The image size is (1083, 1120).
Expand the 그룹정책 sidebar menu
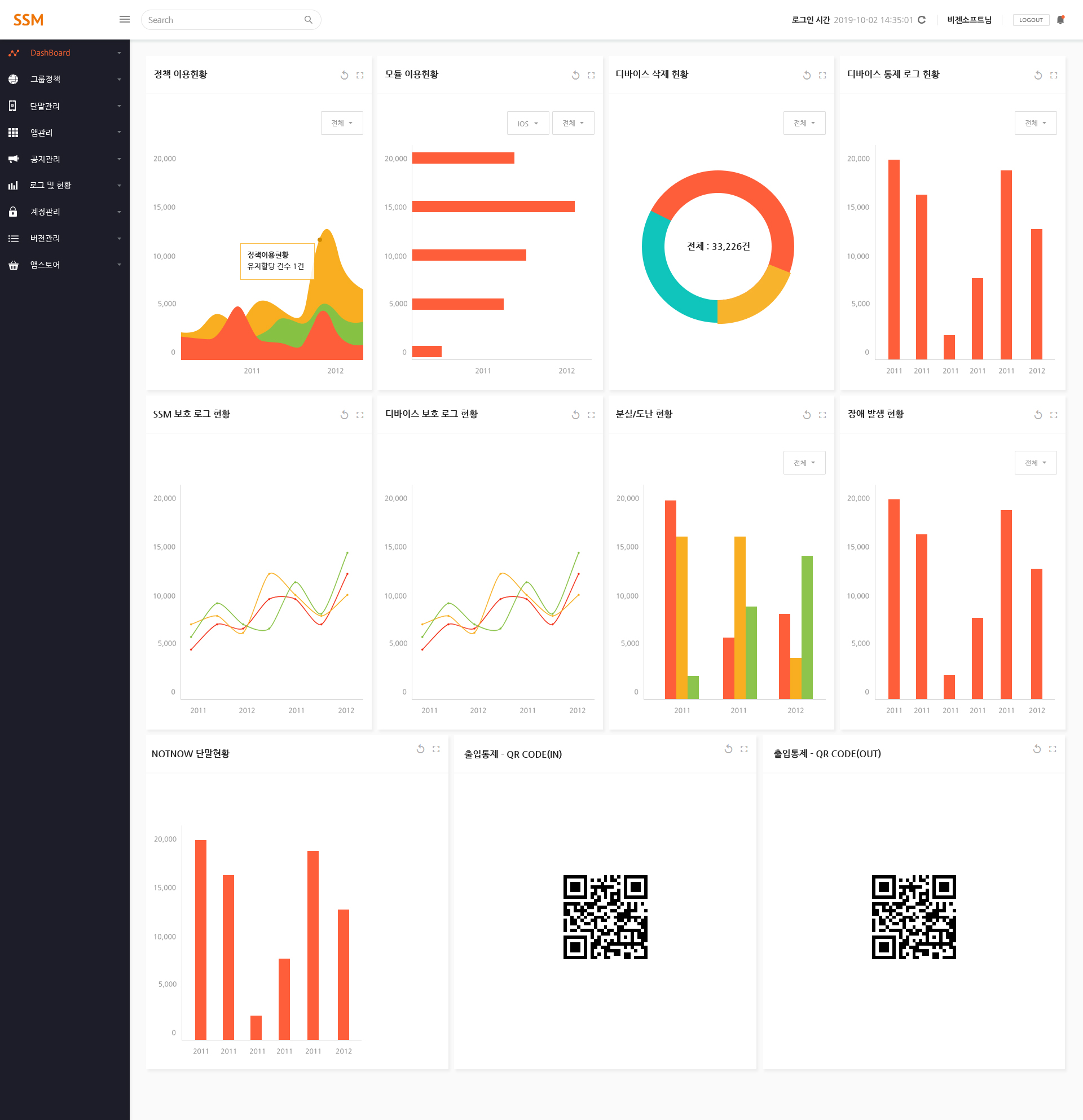pos(65,80)
